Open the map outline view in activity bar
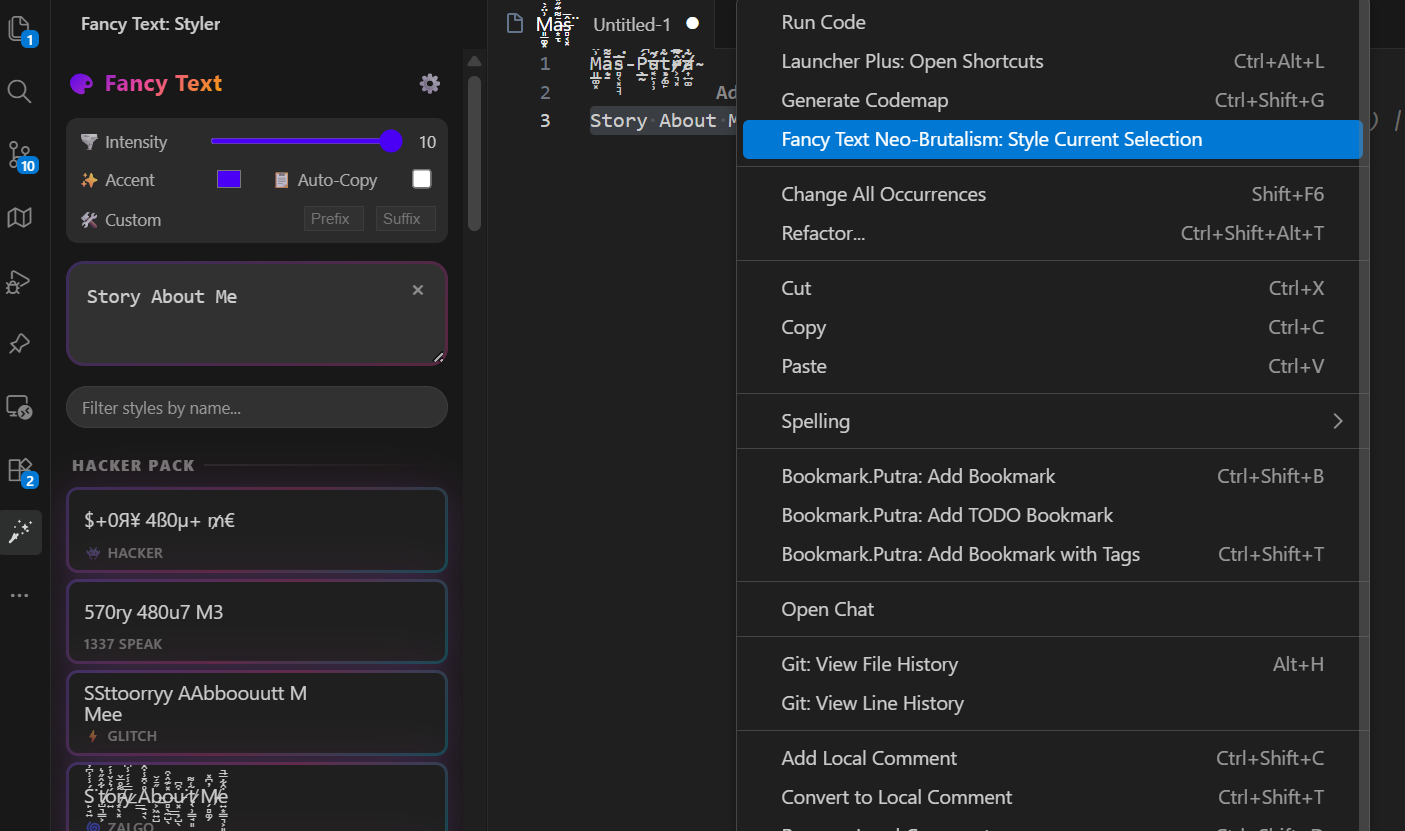Image resolution: width=1405 pixels, height=831 pixels. (20, 218)
